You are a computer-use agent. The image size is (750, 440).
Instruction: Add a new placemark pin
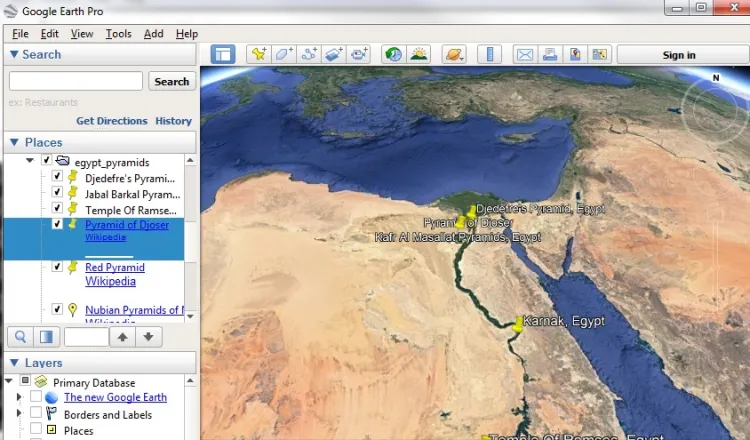(259, 54)
